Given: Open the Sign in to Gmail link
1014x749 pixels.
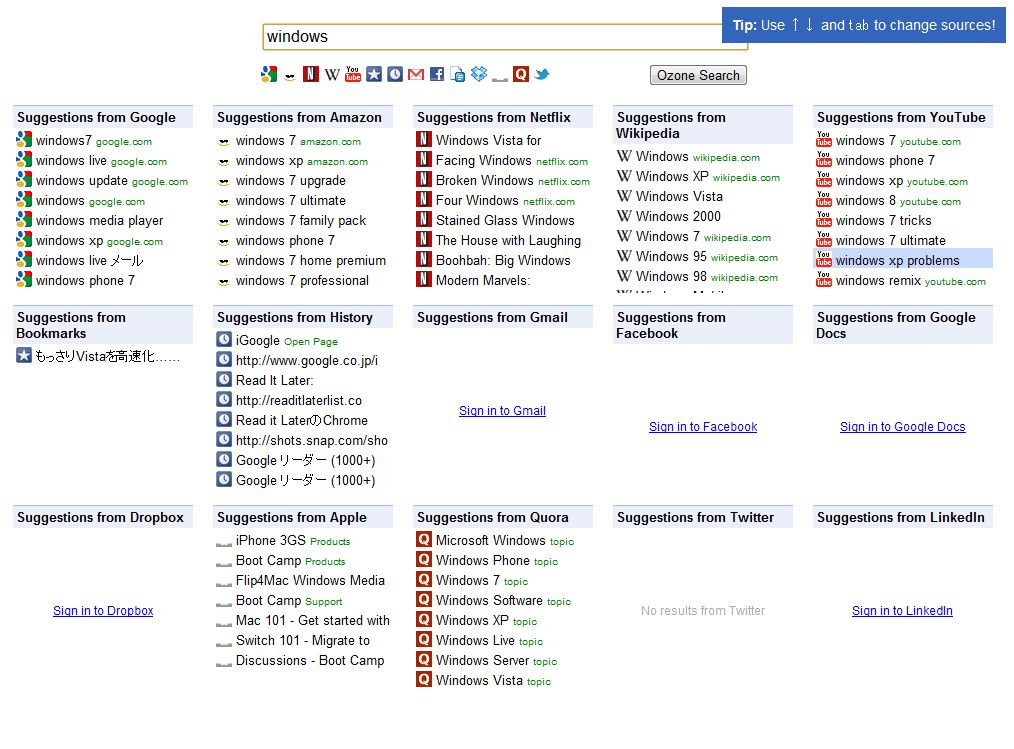Looking at the screenshot, I should pyautogui.click(x=502, y=411).
